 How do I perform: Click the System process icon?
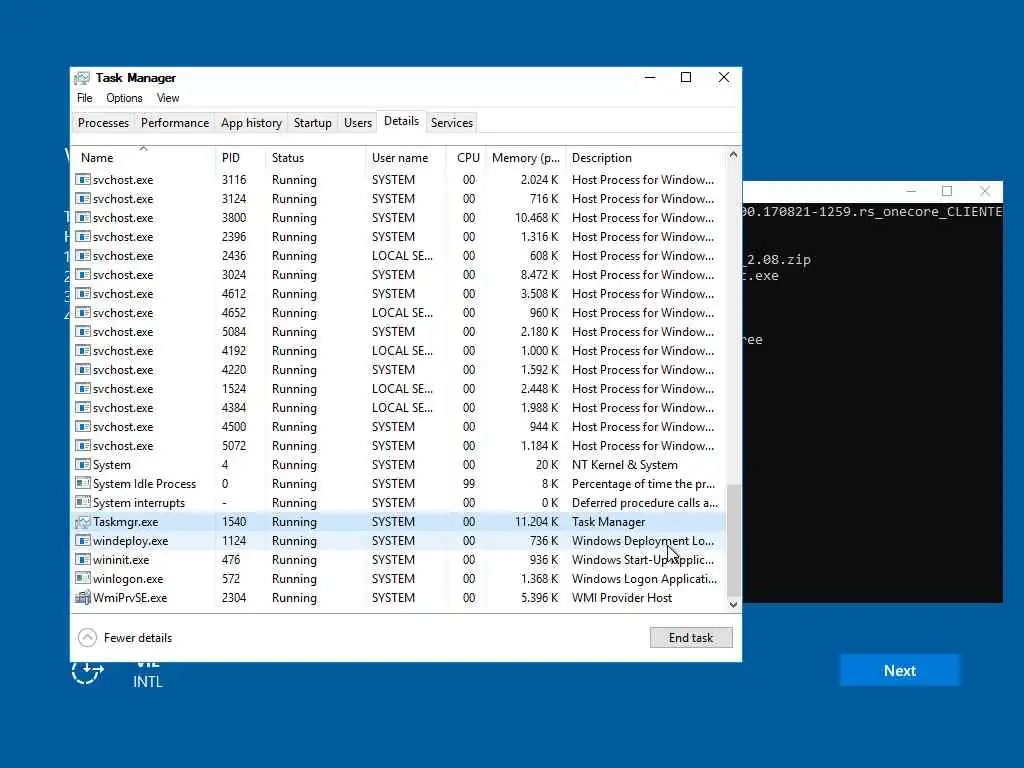coord(82,464)
